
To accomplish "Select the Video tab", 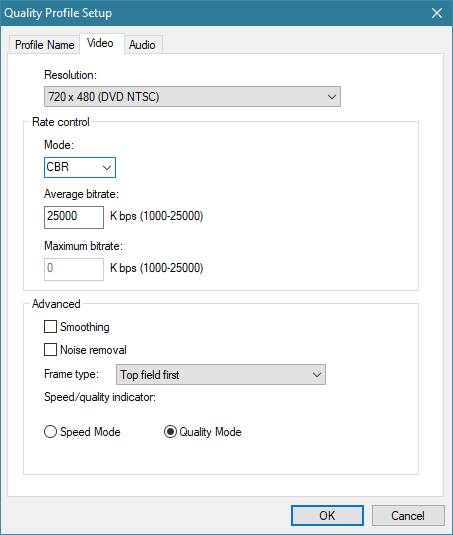I will click(101, 43).
